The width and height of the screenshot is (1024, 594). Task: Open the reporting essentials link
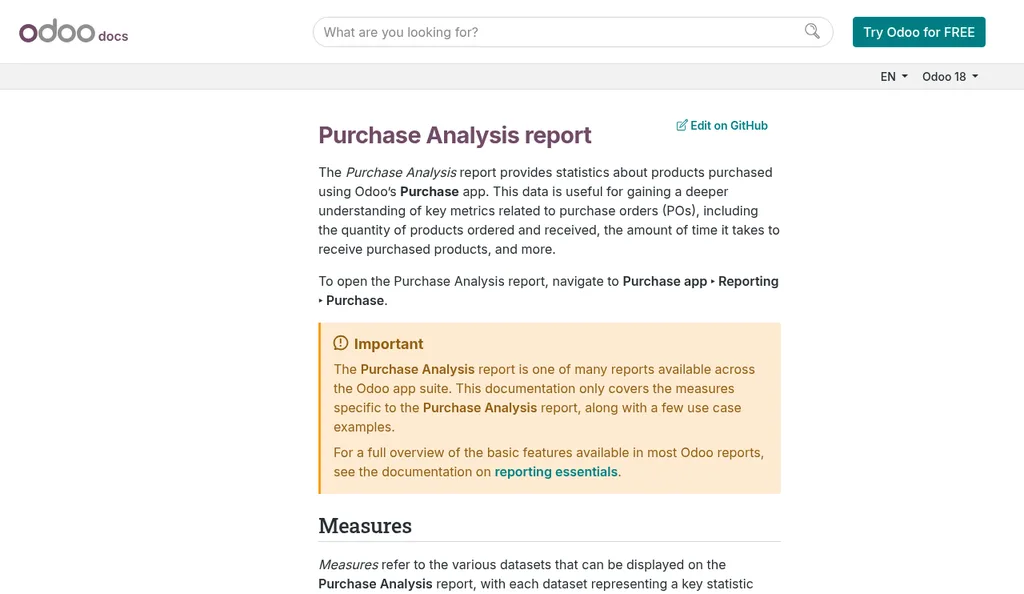pyautogui.click(x=556, y=472)
